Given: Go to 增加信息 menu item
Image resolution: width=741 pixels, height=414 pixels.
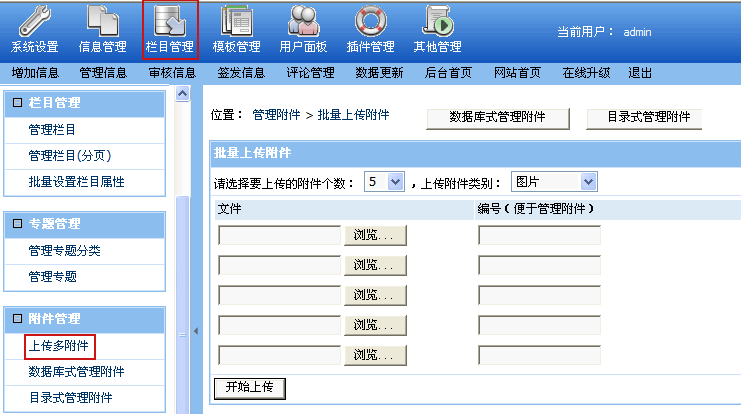Looking at the screenshot, I should 35,73.
